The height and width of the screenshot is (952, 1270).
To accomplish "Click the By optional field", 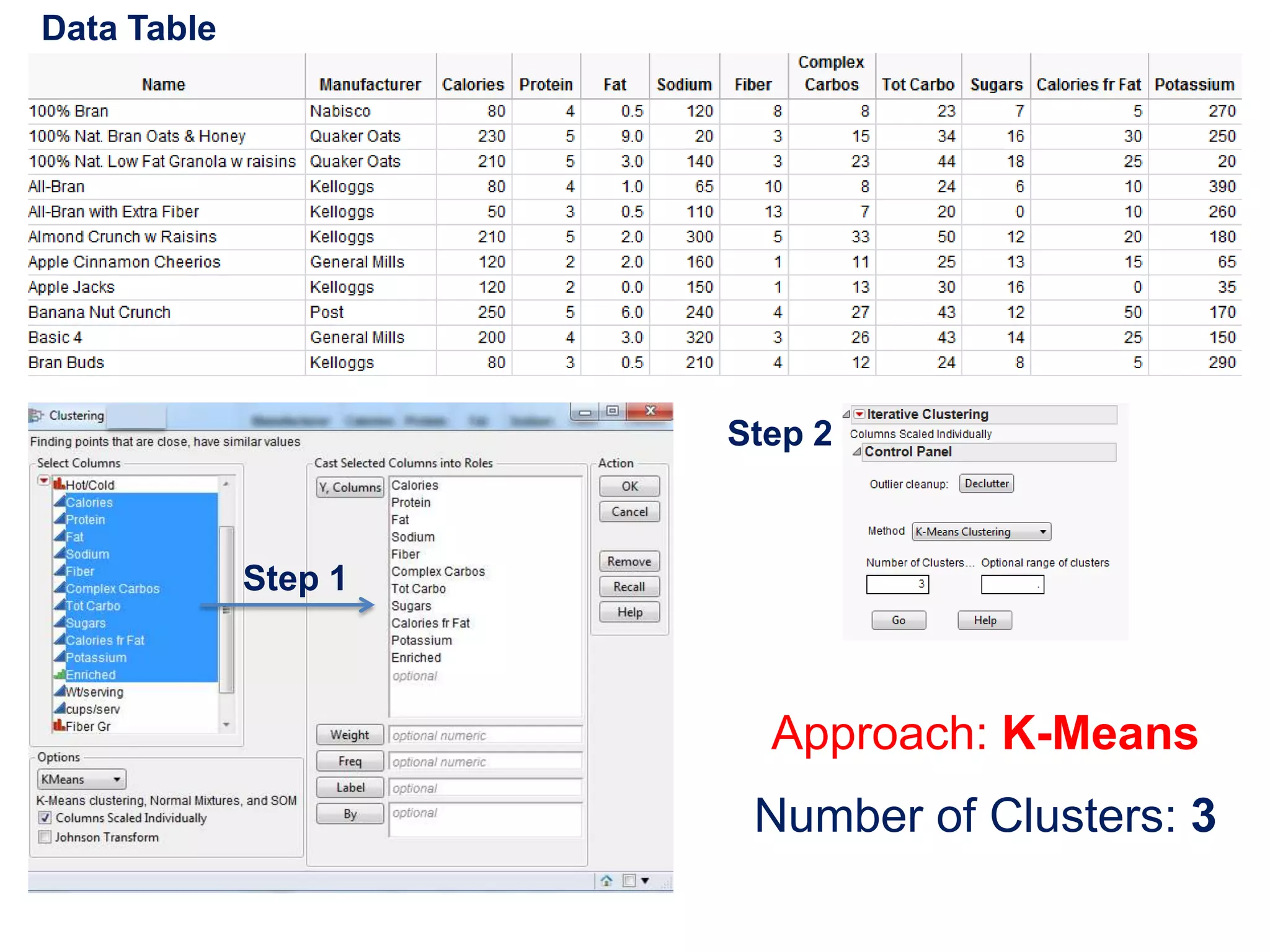I will 486,820.
